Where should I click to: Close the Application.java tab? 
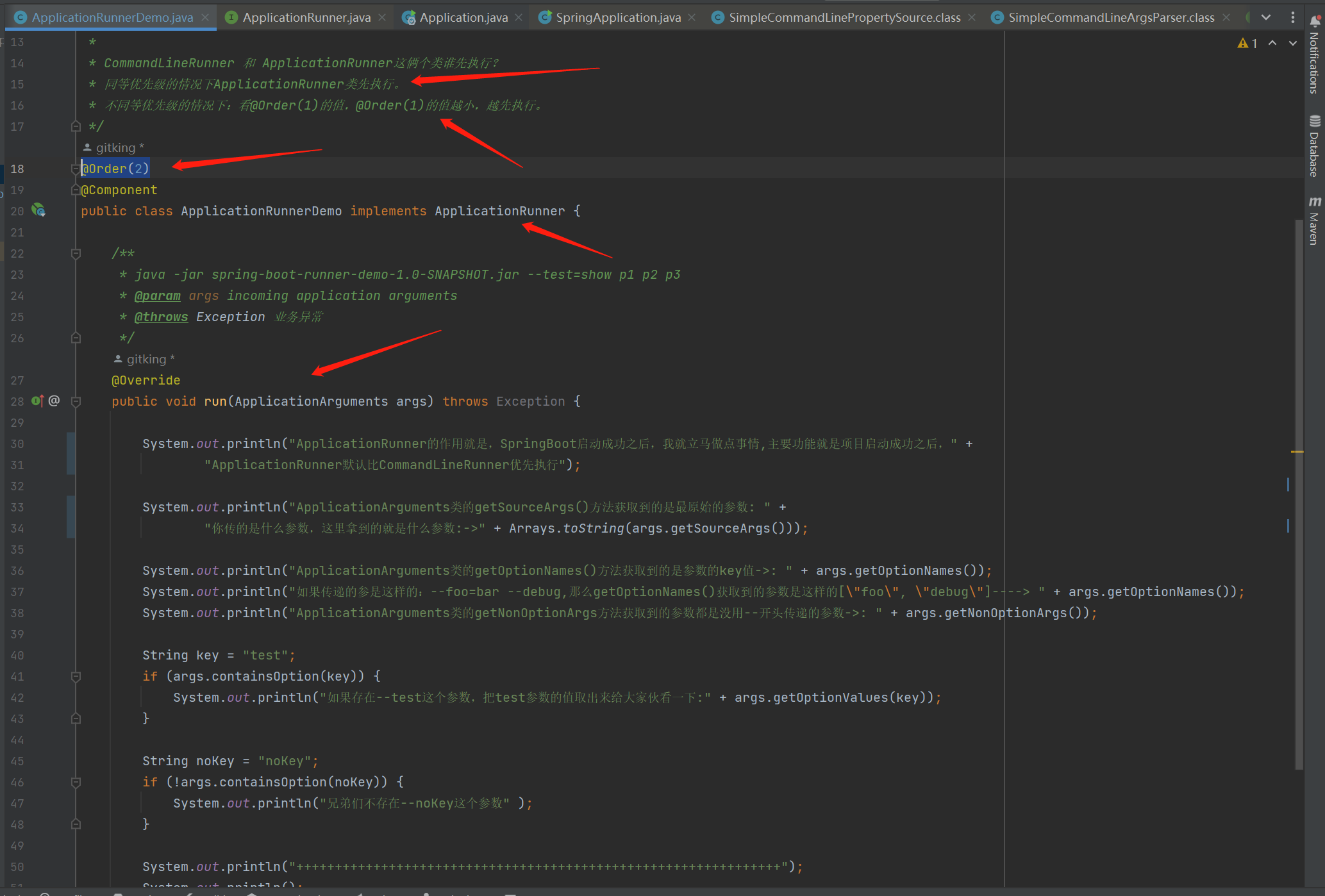click(519, 17)
